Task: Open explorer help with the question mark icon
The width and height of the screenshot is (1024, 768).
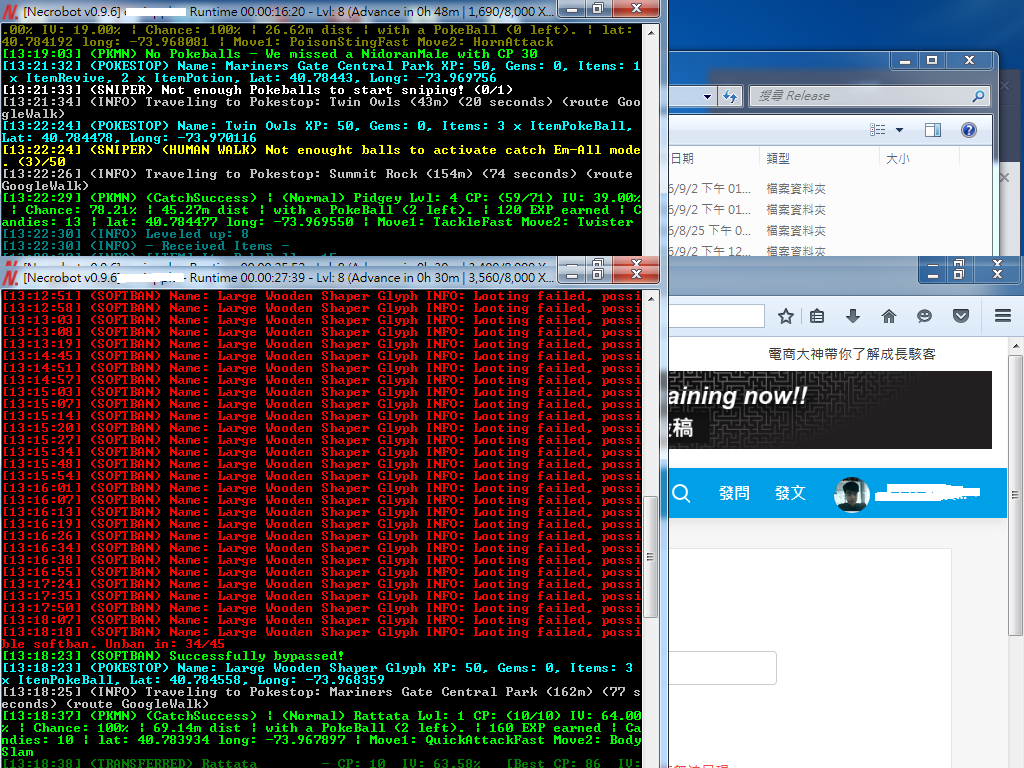Action: tap(968, 130)
